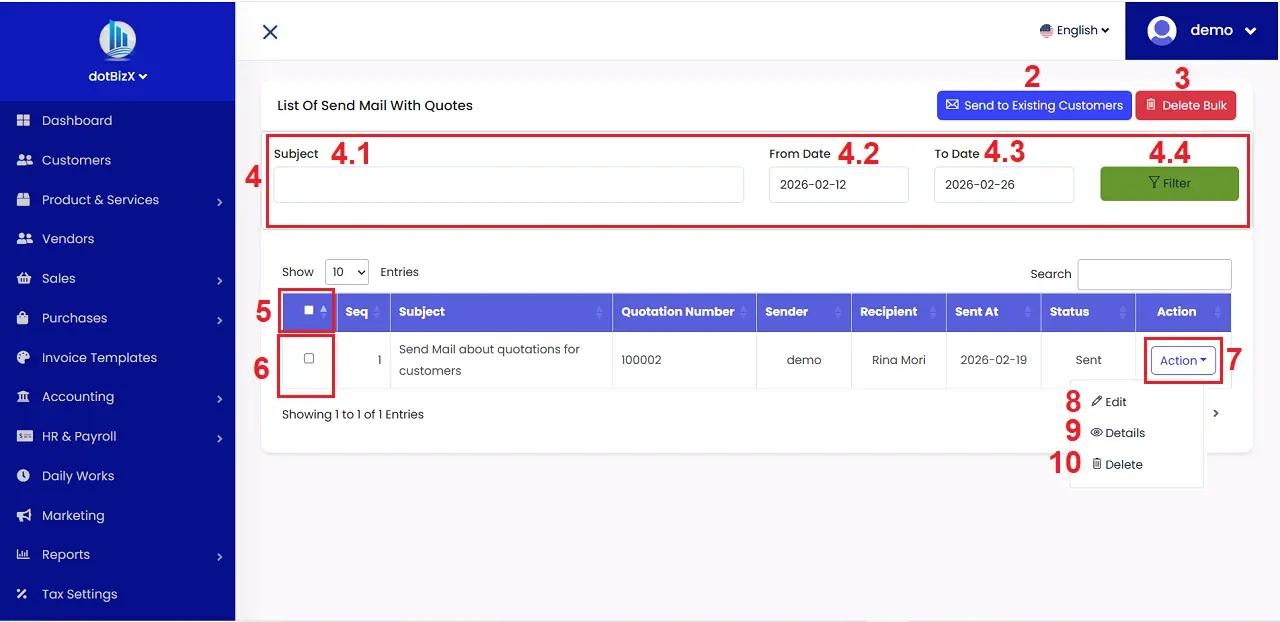Image resolution: width=1280 pixels, height=622 pixels.
Task: Open Invoice Templates
Action: [x=99, y=357]
